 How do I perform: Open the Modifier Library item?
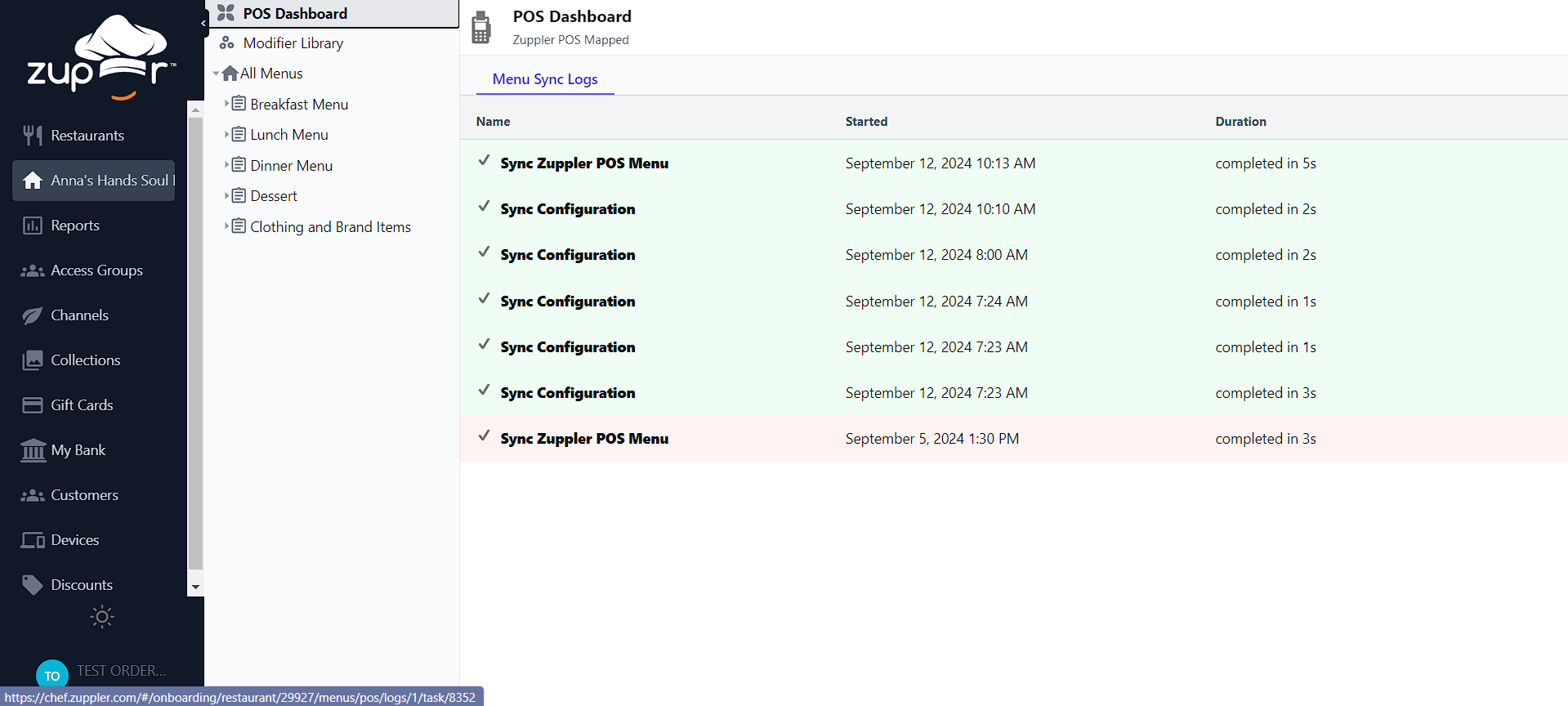coord(293,43)
